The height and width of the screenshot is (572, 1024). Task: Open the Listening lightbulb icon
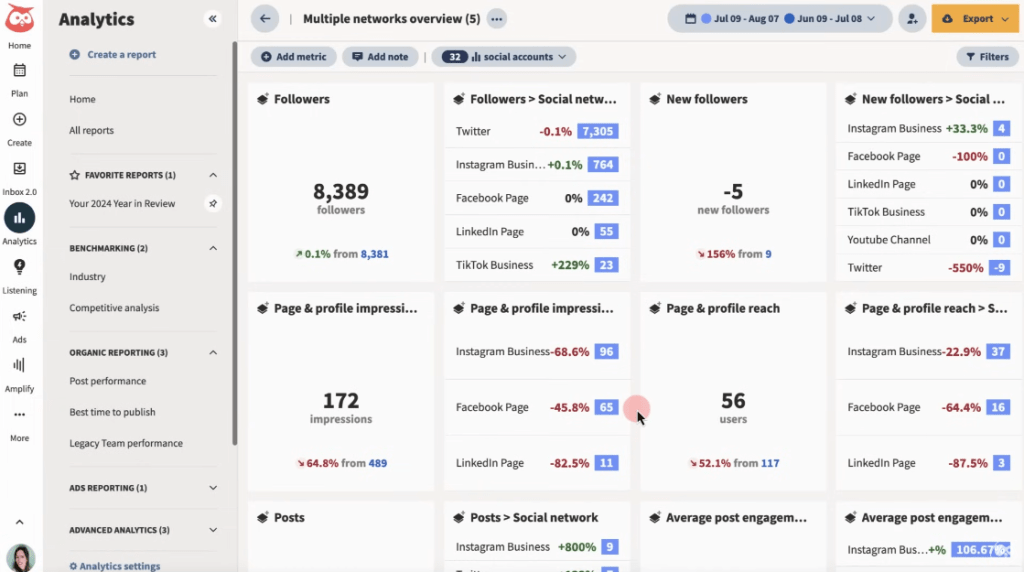coord(20,266)
